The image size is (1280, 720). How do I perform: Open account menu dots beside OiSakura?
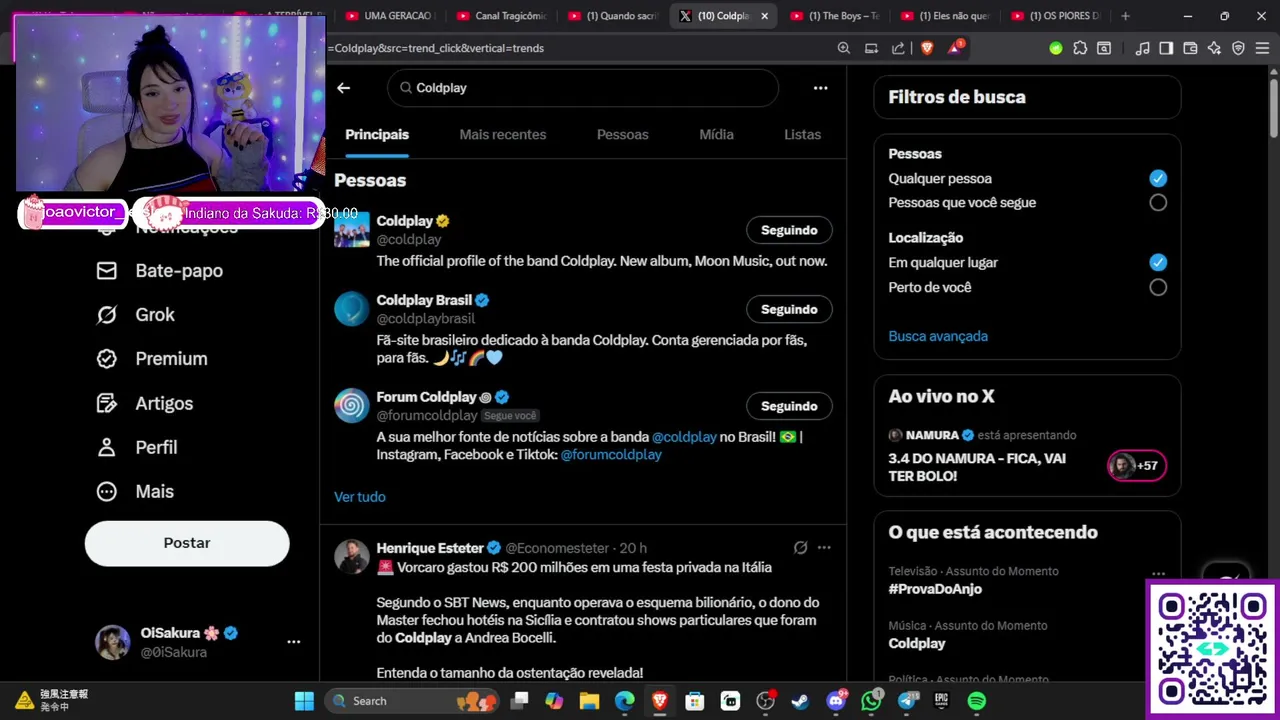pyautogui.click(x=294, y=642)
